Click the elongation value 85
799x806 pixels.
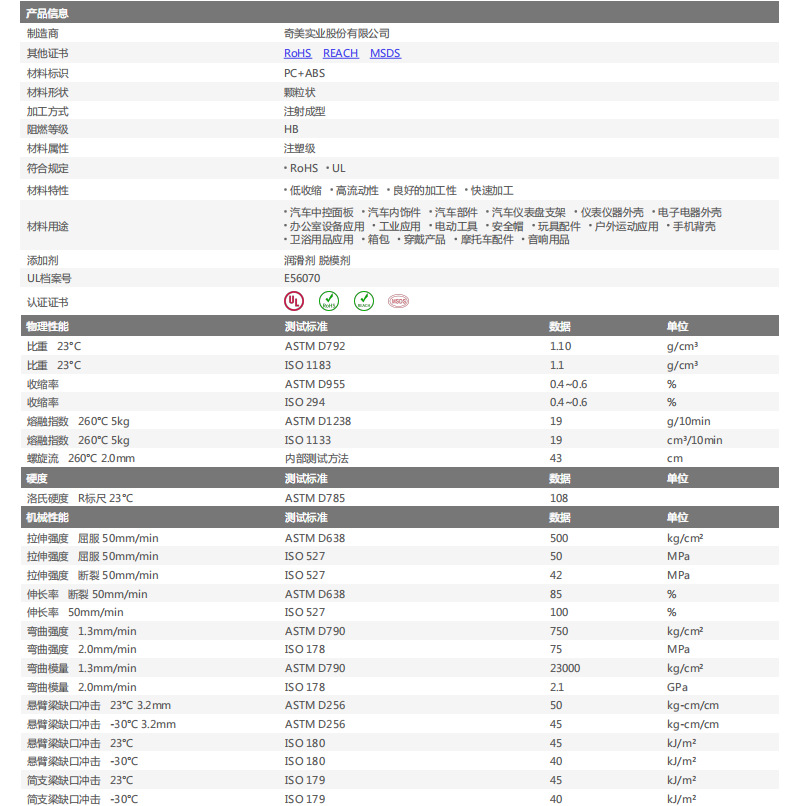556,595
